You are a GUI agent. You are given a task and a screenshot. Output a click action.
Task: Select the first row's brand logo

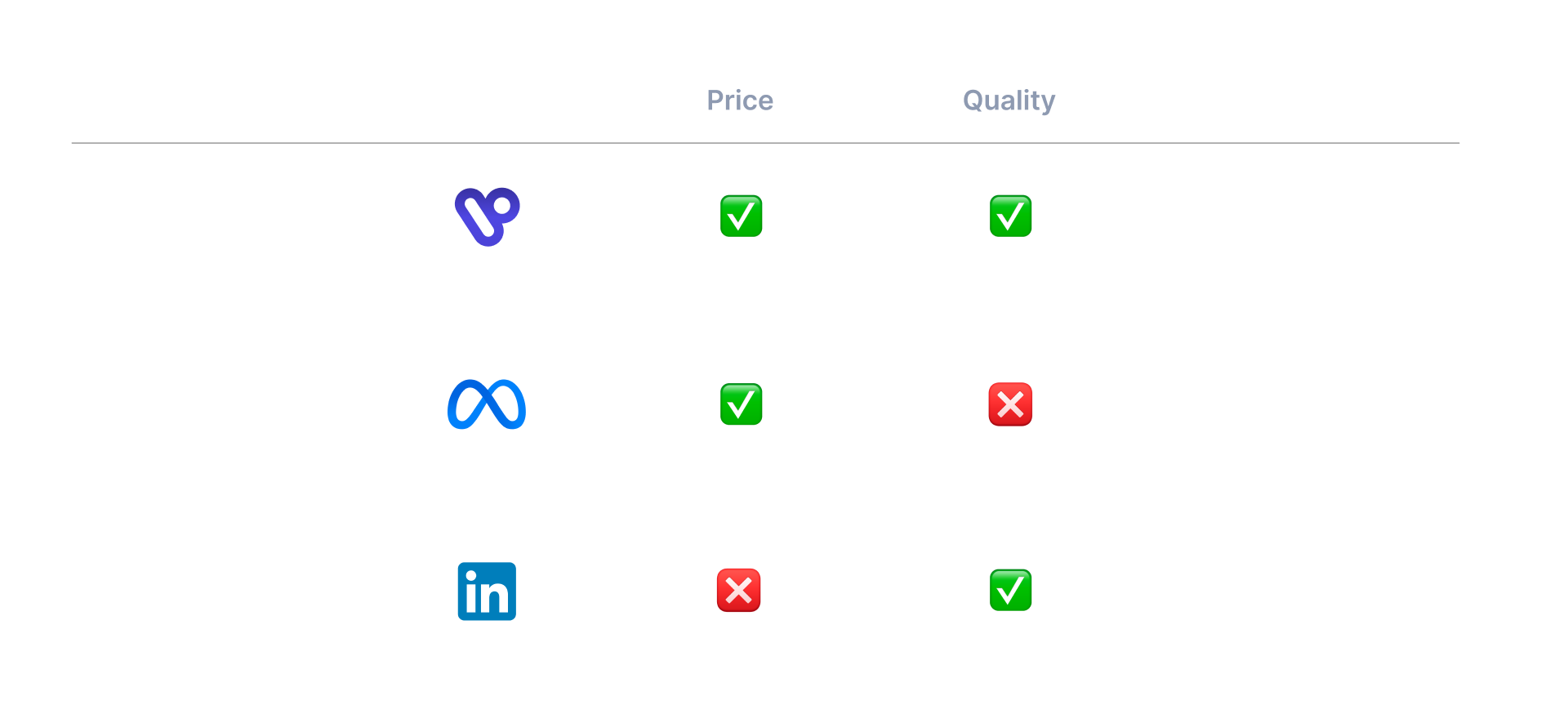487,216
